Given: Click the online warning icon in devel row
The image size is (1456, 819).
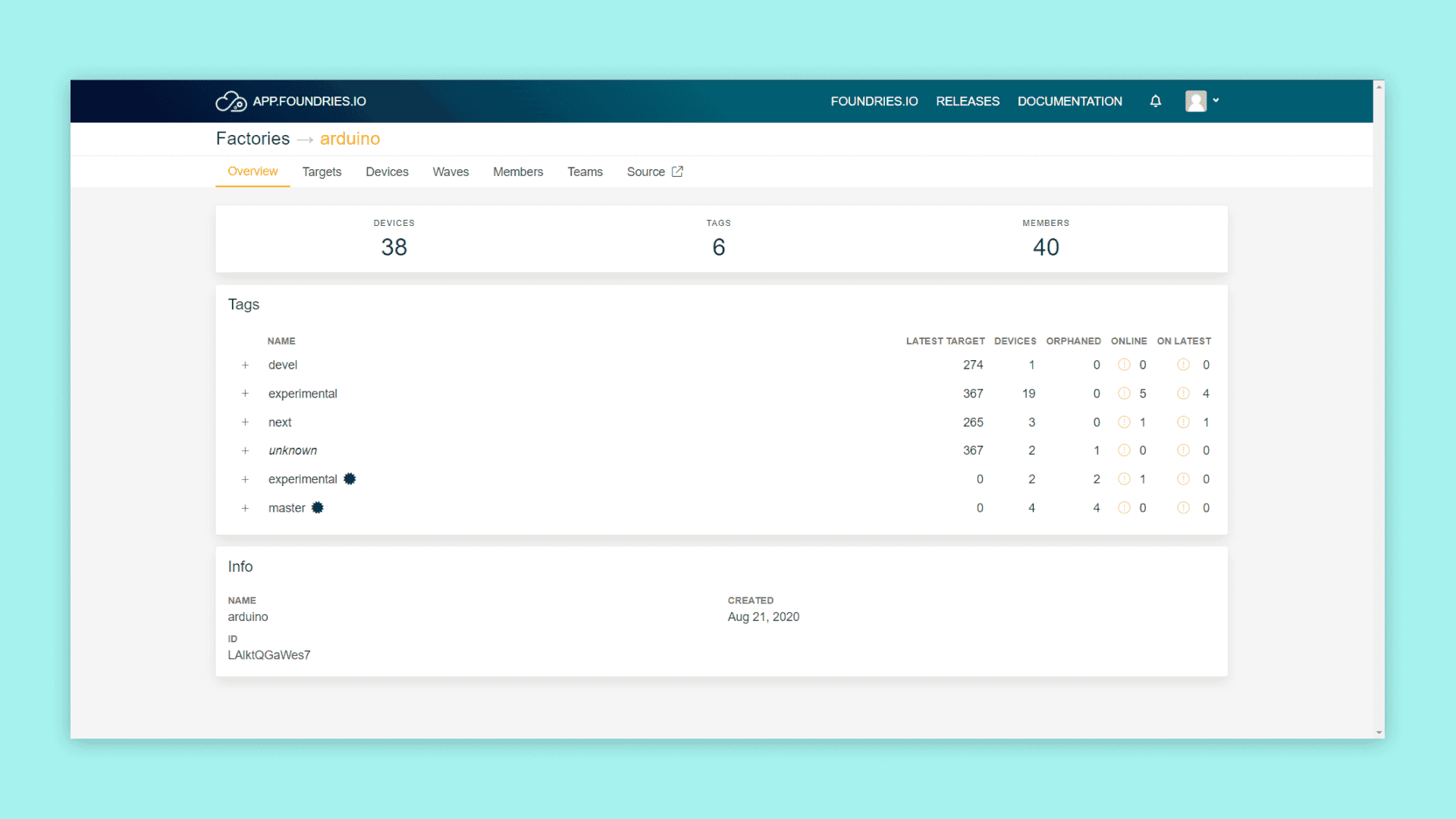Looking at the screenshot, I should 1124,365.
